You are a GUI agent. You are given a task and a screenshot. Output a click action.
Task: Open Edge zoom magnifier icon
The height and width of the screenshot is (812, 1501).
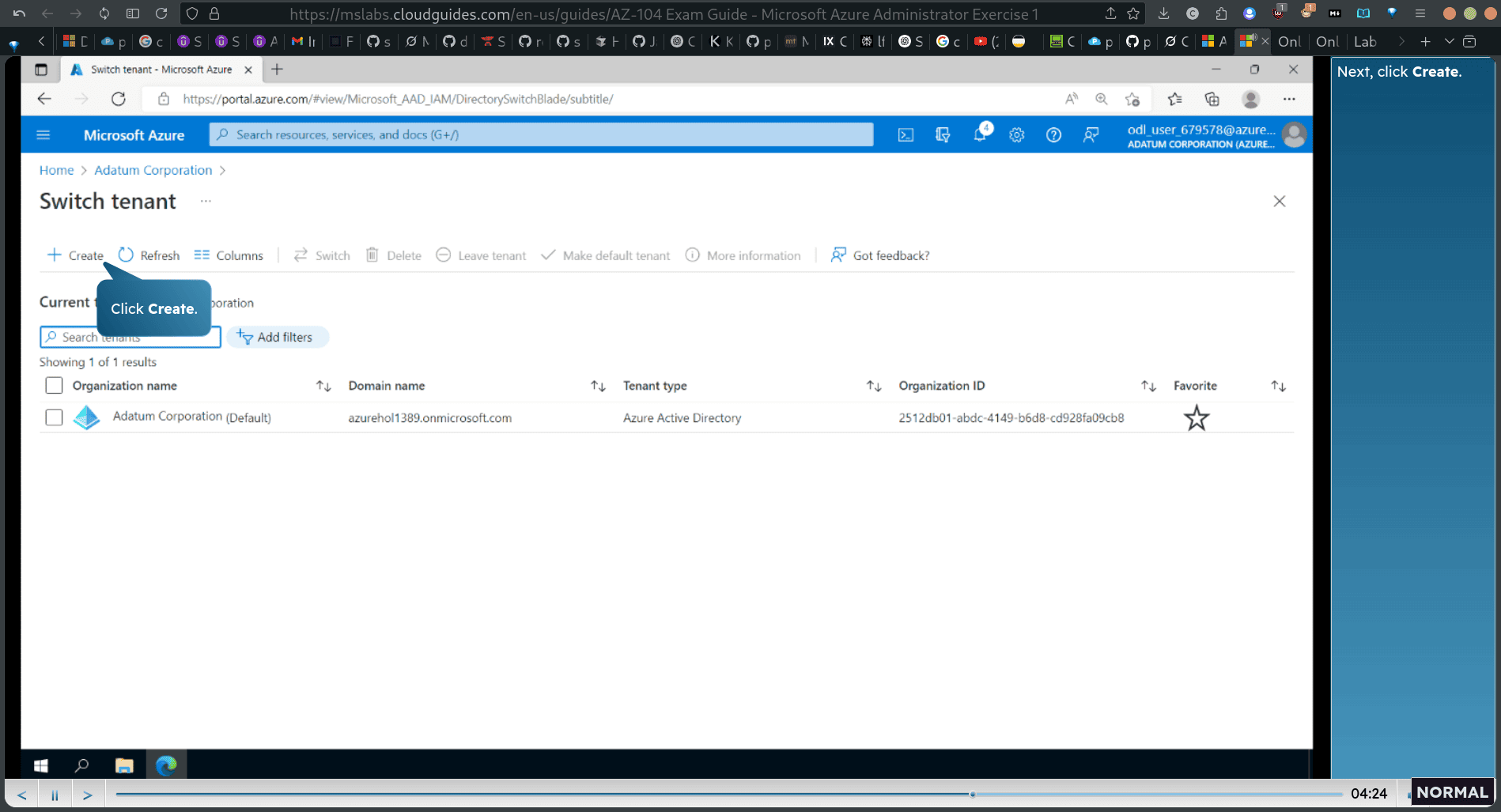[1101, 99]
